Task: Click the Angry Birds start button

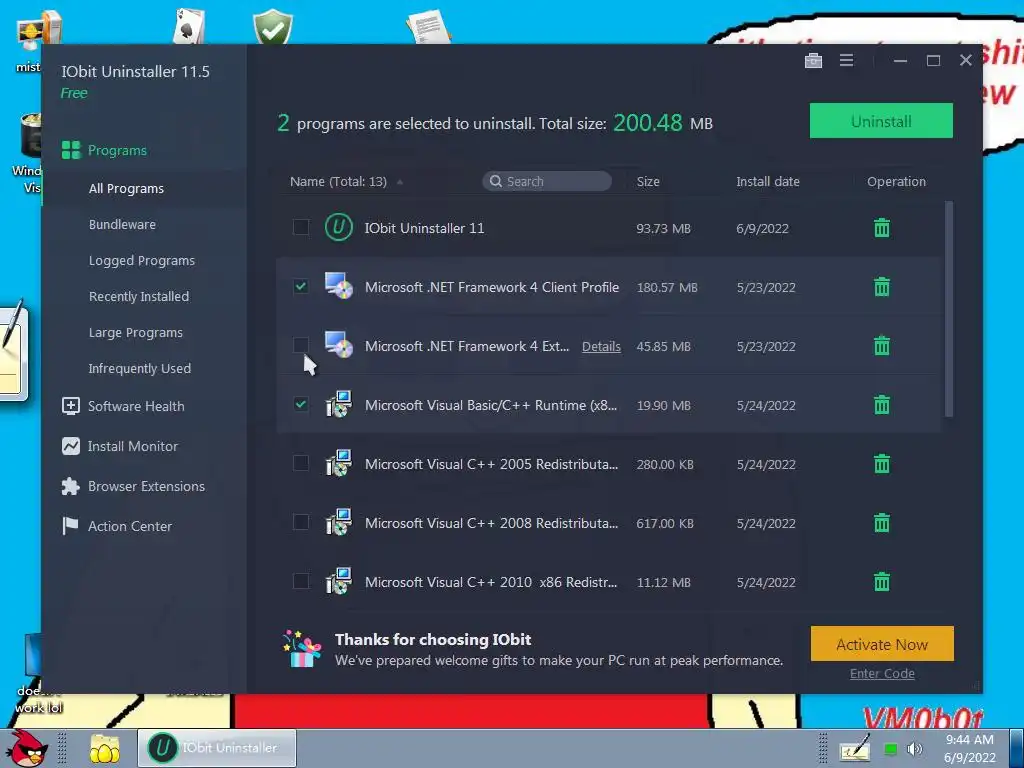Action: point(28,748)
